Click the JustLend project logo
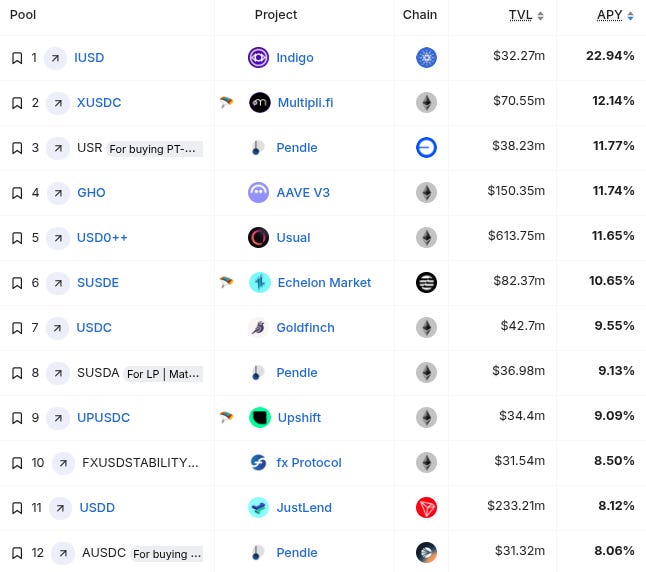The width and height of the screenshot is (646, 572). pos(258,508)
